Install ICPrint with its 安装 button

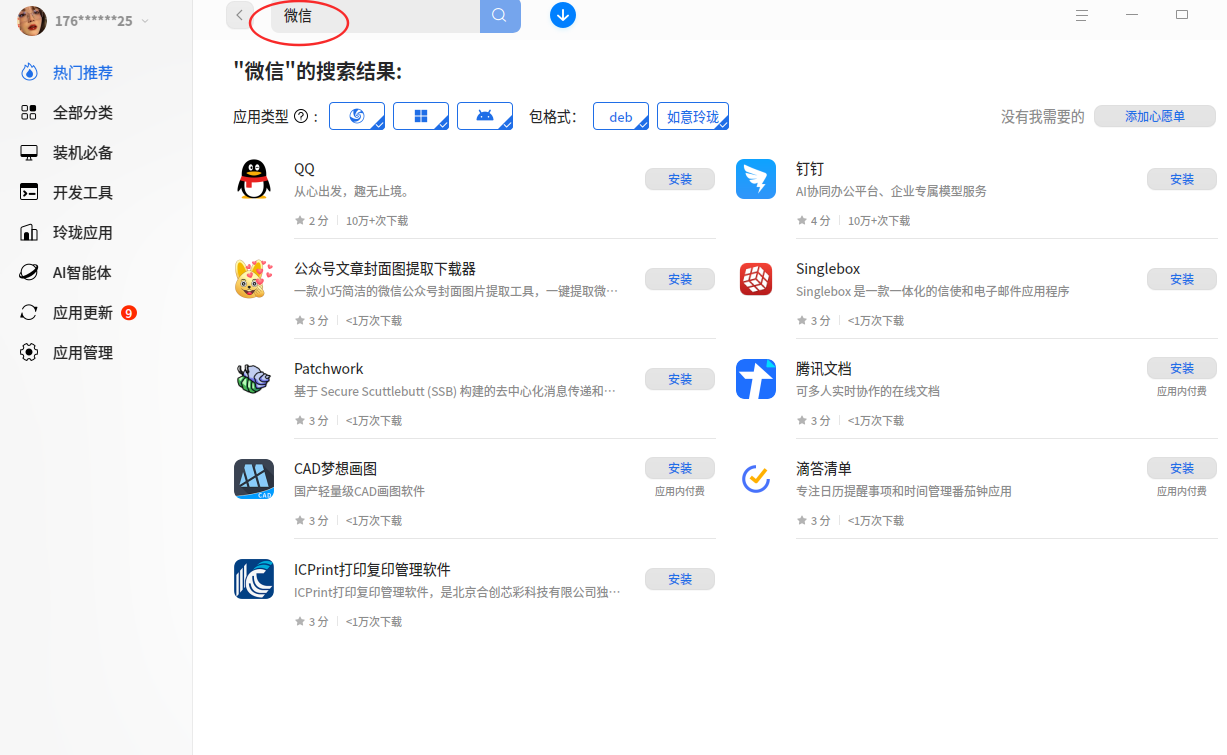[x=680, y=579]
